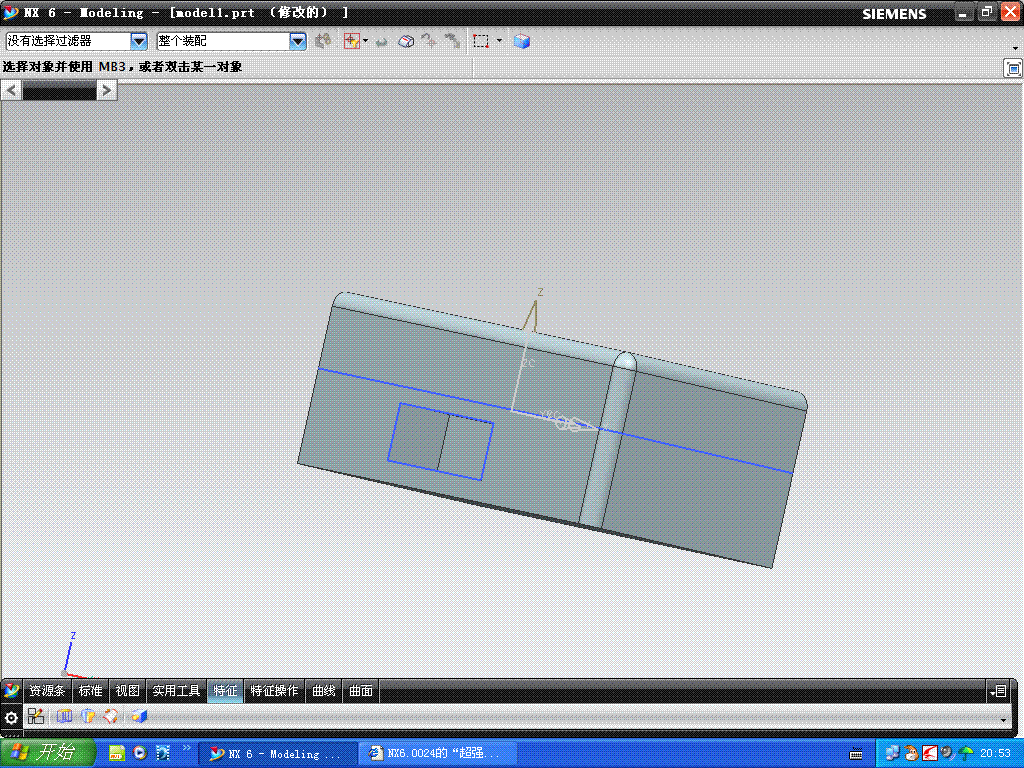Click the filmstrip quick launch icon
Viewport: 1024px width, 768px height.
(x=163, y=754)
